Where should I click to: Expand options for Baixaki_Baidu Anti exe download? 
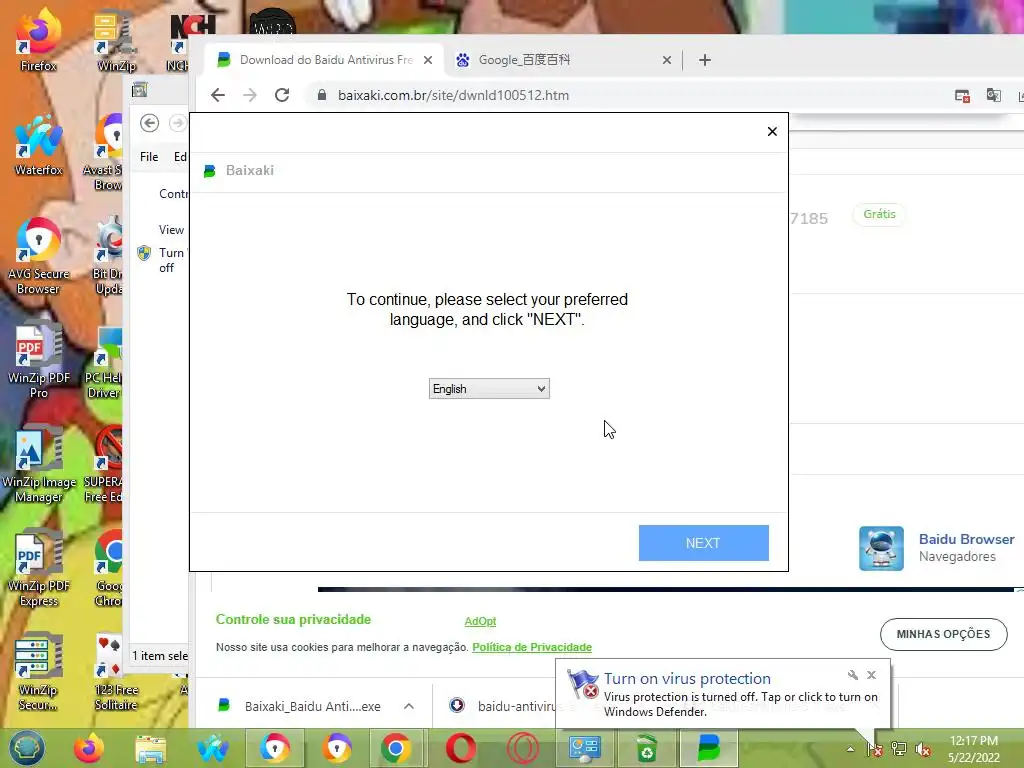coord(409,706)
